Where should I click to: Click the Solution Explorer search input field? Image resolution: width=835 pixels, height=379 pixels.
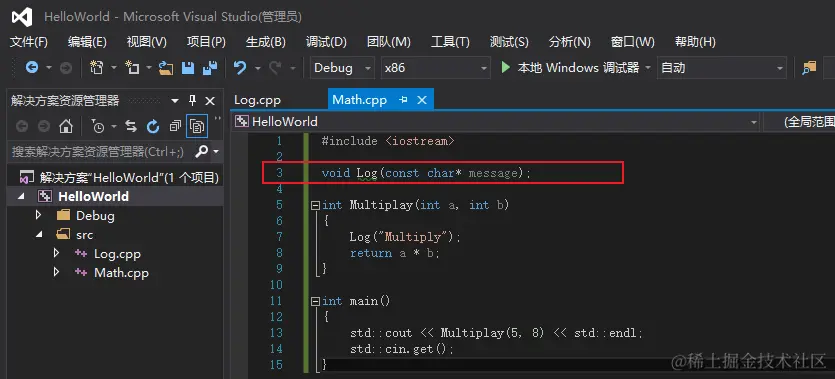pos(100,152)
